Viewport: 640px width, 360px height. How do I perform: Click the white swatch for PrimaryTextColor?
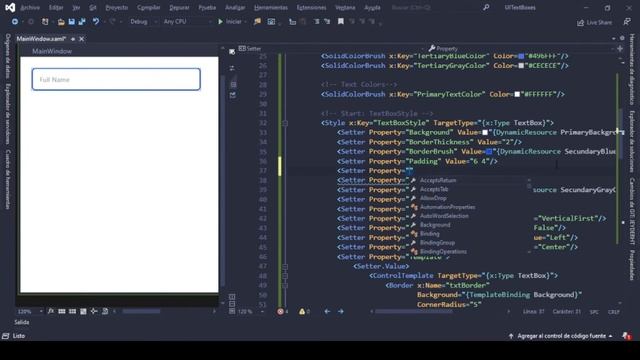(x=517, y=94)
